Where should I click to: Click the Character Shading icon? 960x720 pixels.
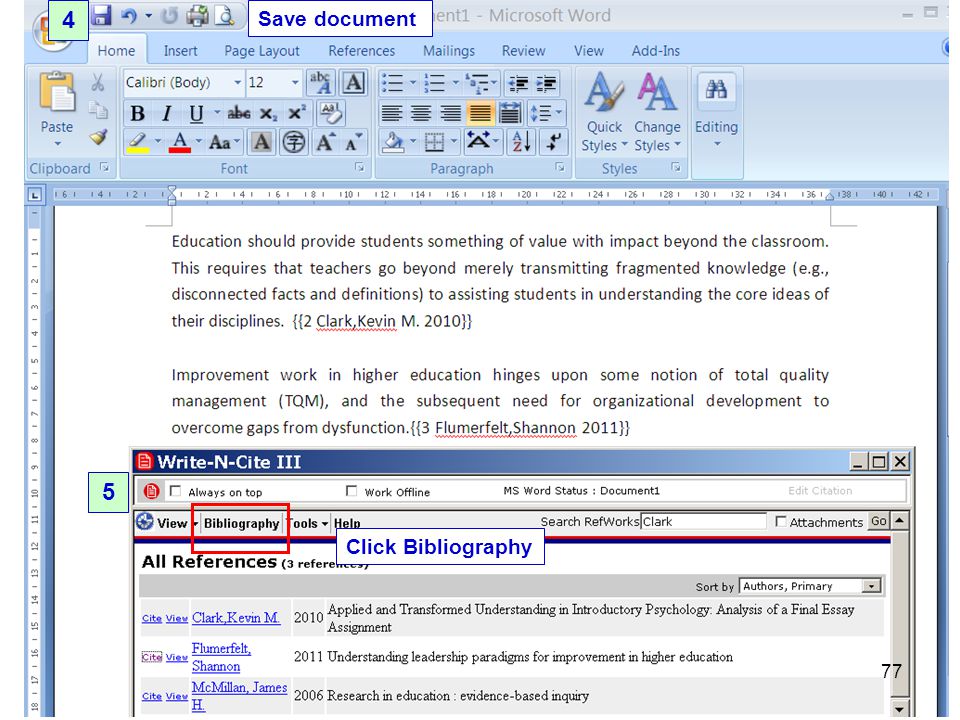(x=261, y=142)
